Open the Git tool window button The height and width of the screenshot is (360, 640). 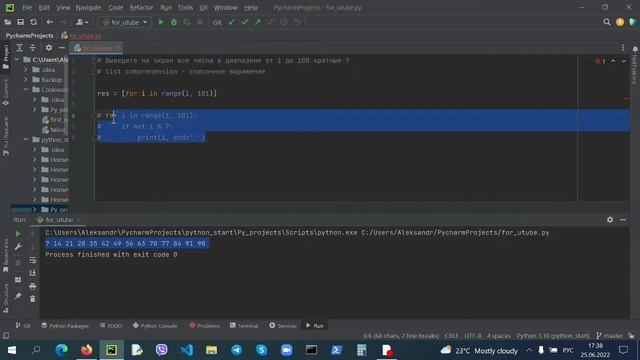coord(23,326)
